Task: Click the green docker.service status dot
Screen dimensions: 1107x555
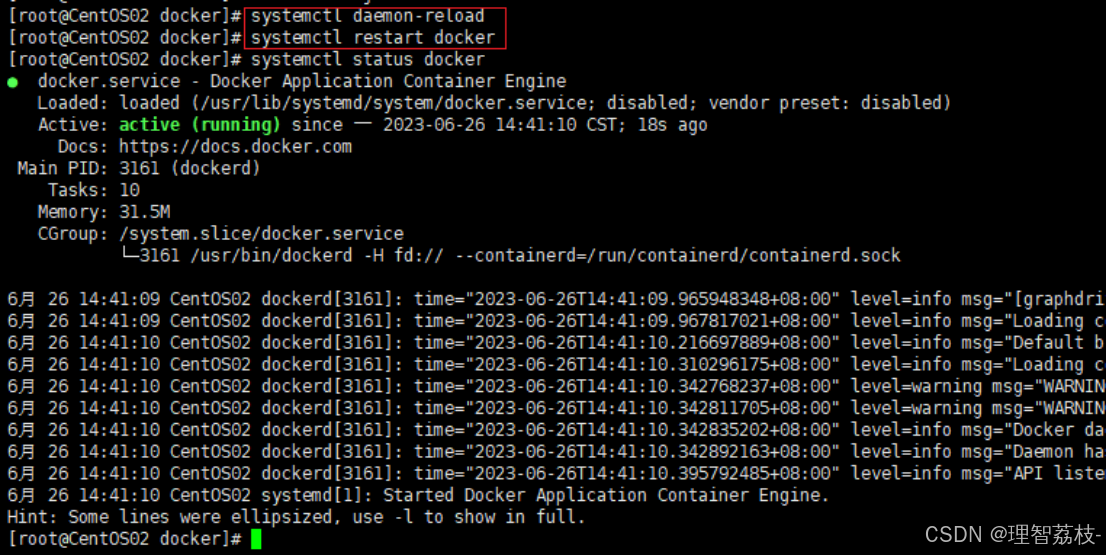Action: pyautogui.click(x=13, y=83)
